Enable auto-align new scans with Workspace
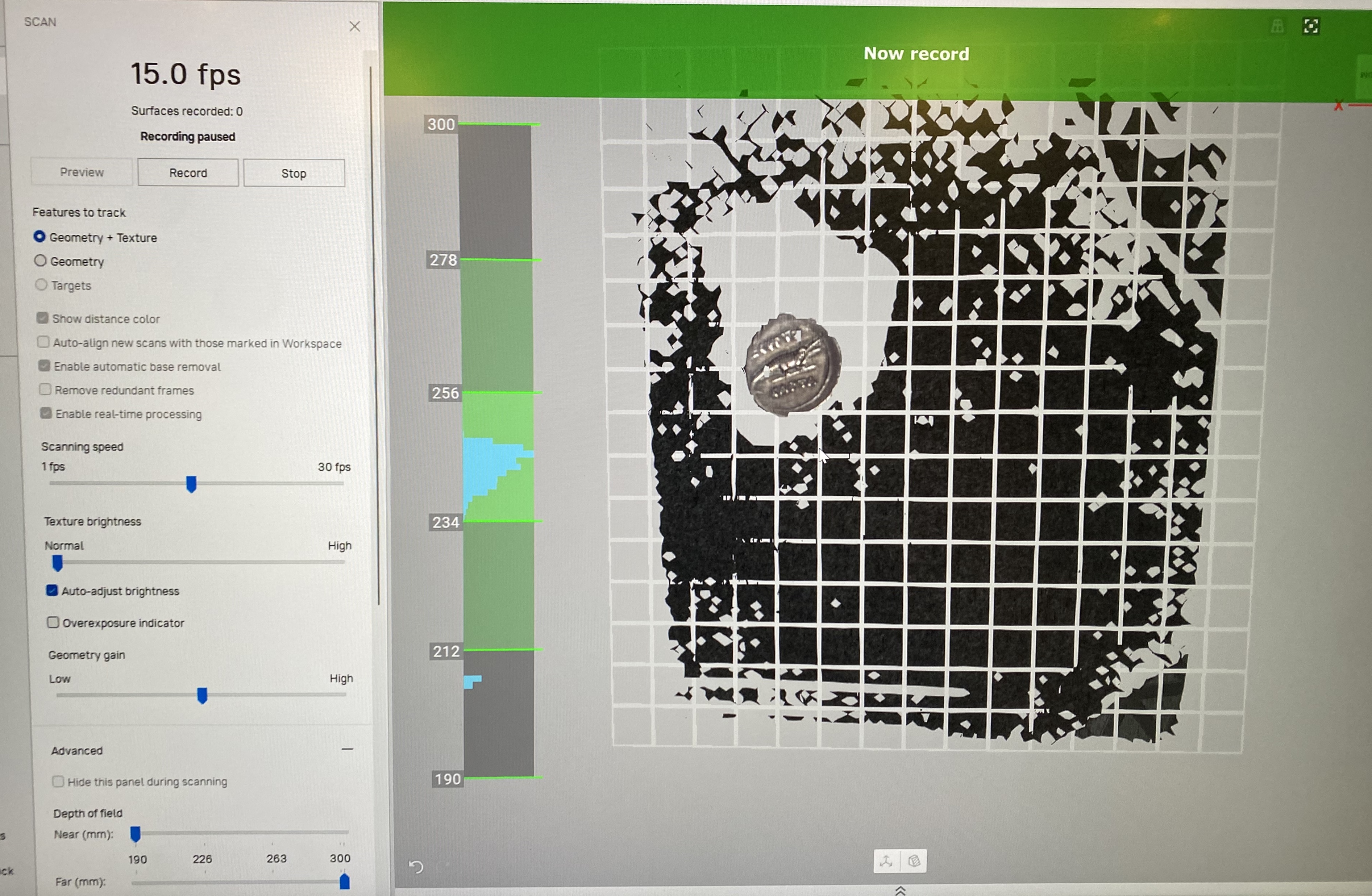 point(43,342)
